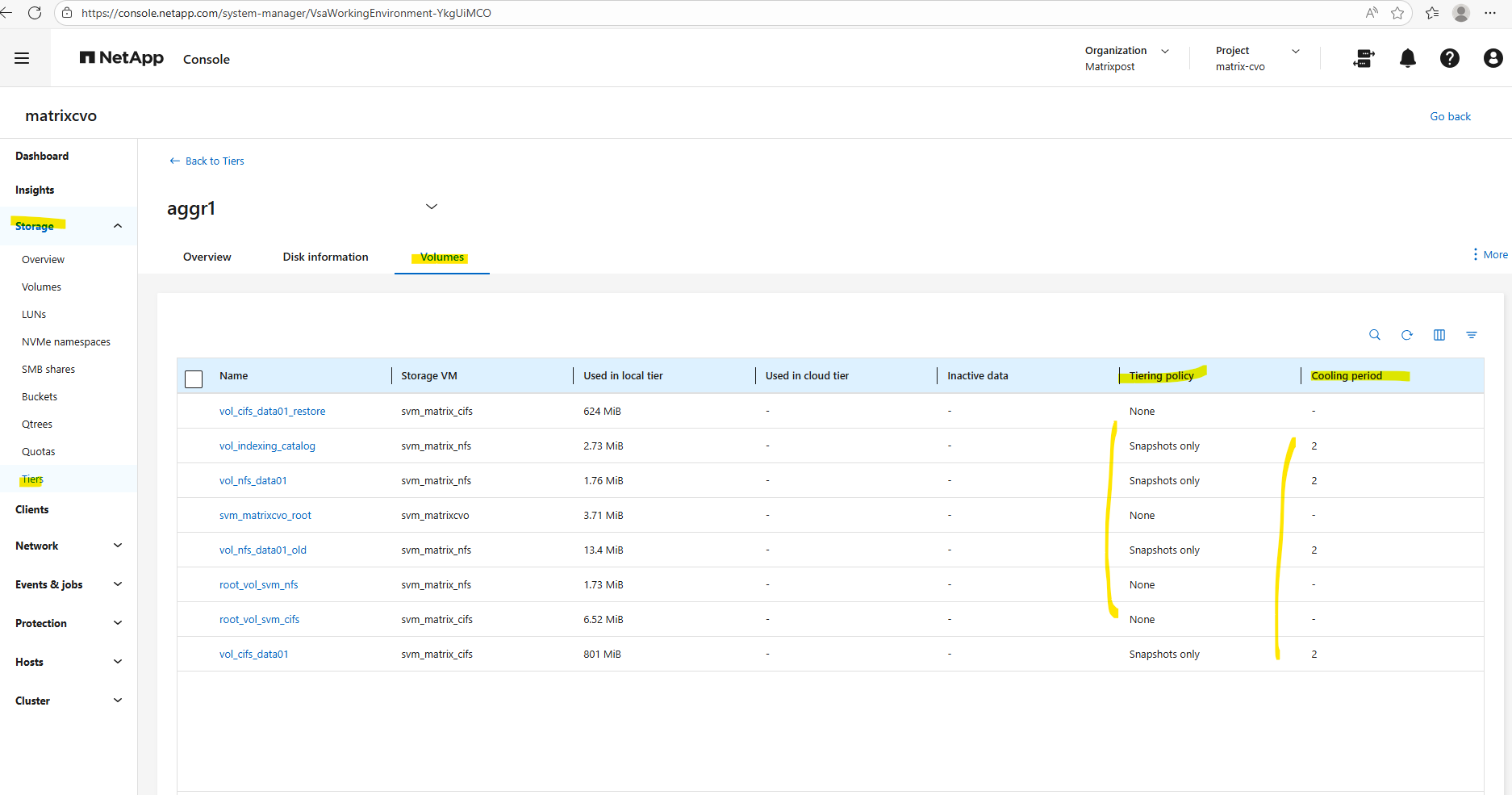The width and height of the screenshot is (1512, 795).
Task: Click the agent/connector icon in header
Action: (1364, 58)
